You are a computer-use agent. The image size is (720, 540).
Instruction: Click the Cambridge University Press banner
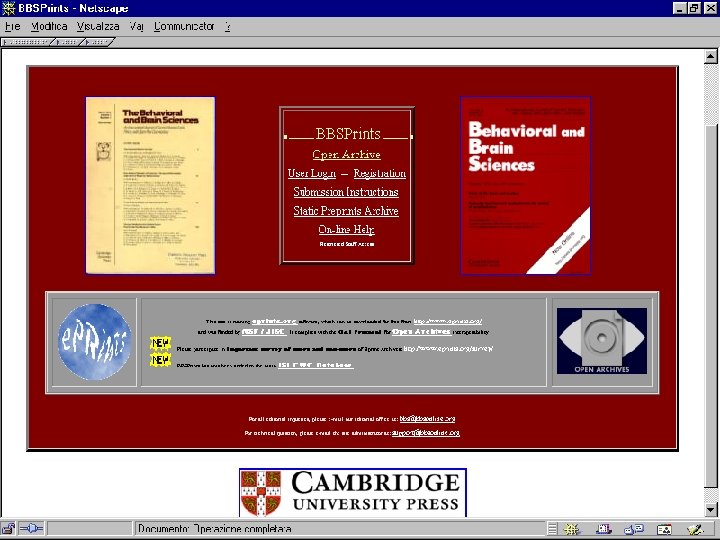(x=353, y=493)
